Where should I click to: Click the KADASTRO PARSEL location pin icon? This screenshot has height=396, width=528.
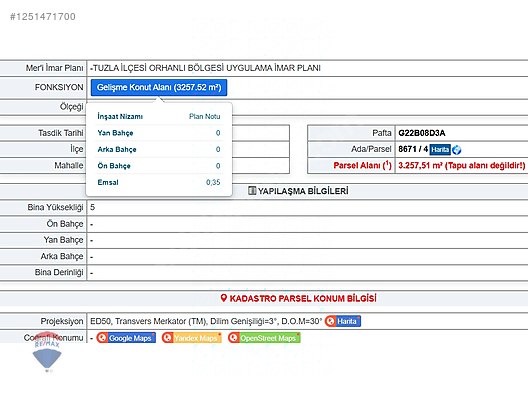(x=224, y=298)
